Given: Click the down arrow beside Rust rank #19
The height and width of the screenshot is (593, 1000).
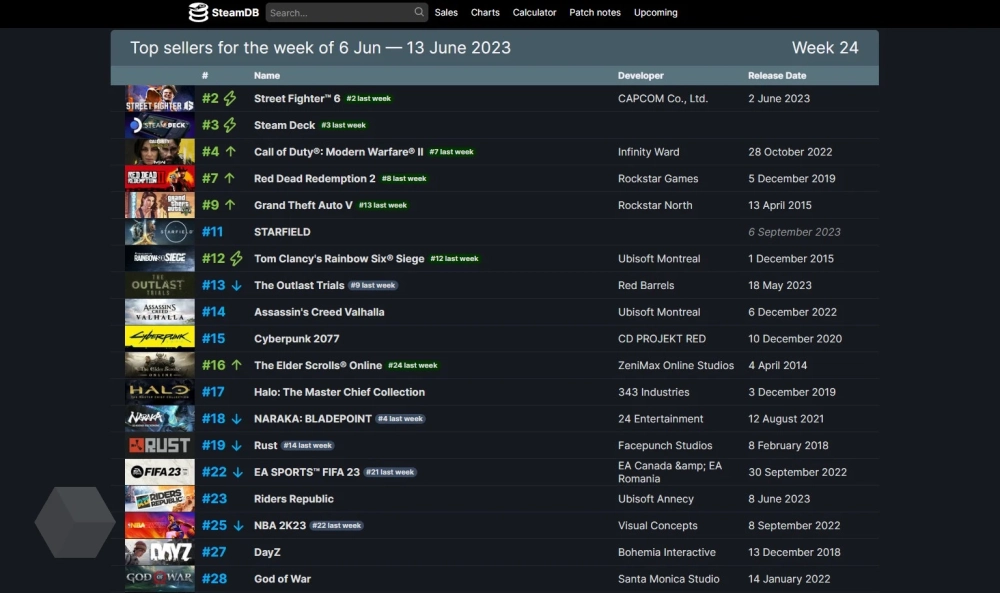Looking at the screenshot, I should [x=237, y=445].
